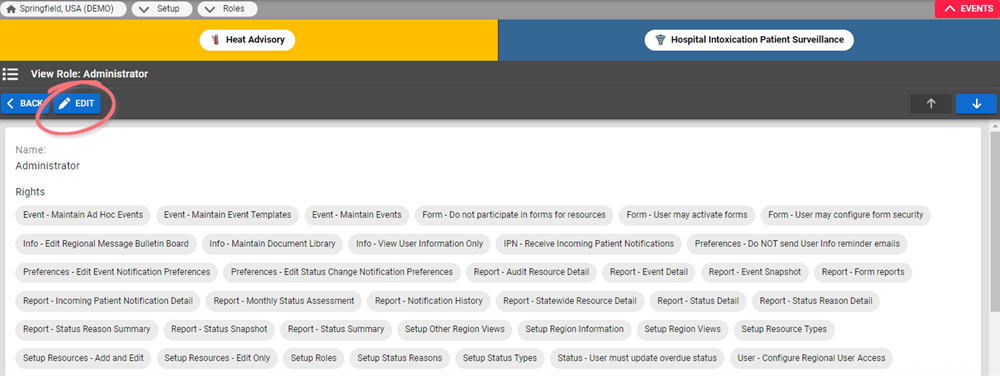Click the EDIT button label

(84, 104)
